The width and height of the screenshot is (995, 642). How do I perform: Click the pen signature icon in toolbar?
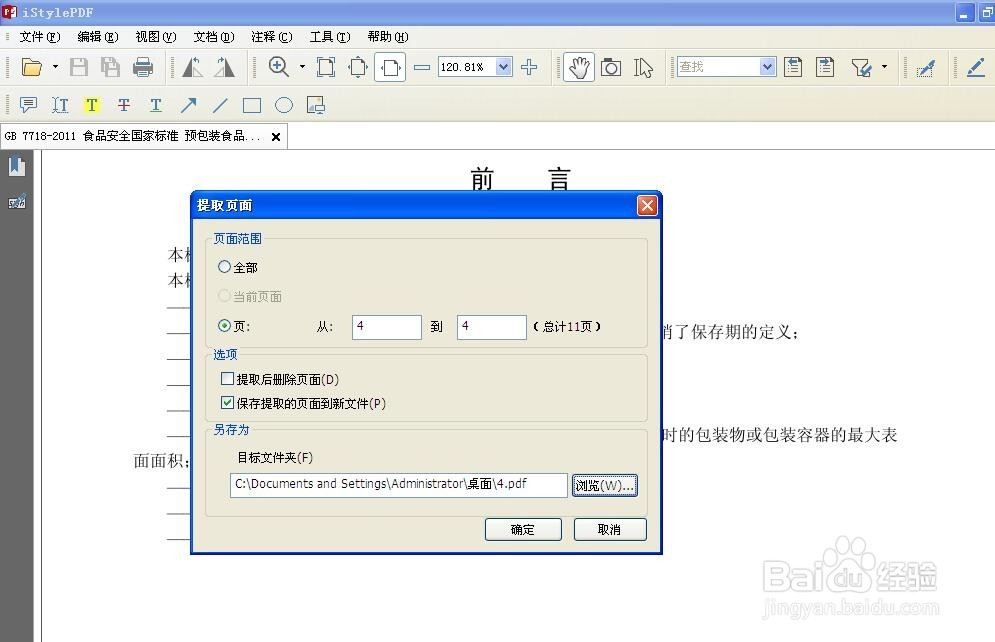click(x=926, y=67)
